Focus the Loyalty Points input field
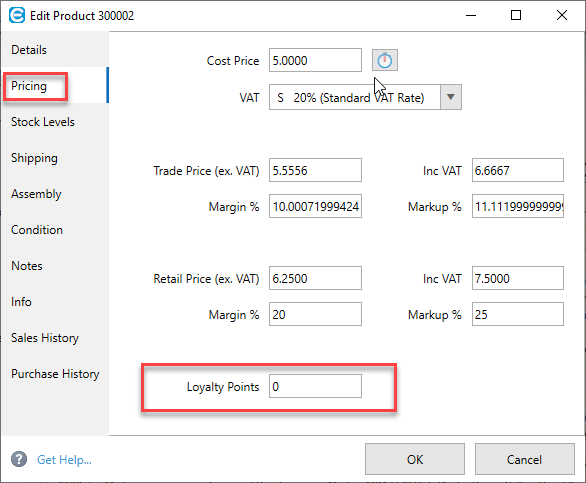The width and height of the screenshot is (586, 483). (x=315, y=386)
